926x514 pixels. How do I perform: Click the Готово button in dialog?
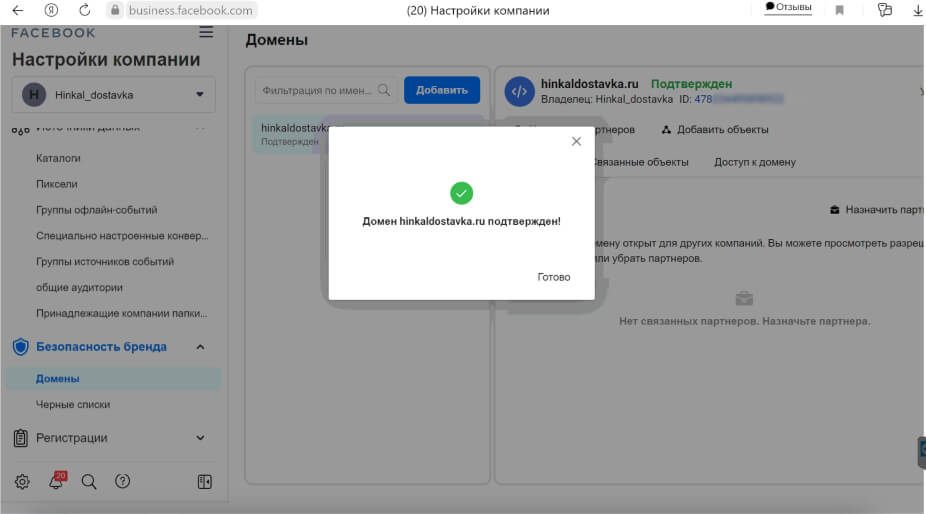553,276
